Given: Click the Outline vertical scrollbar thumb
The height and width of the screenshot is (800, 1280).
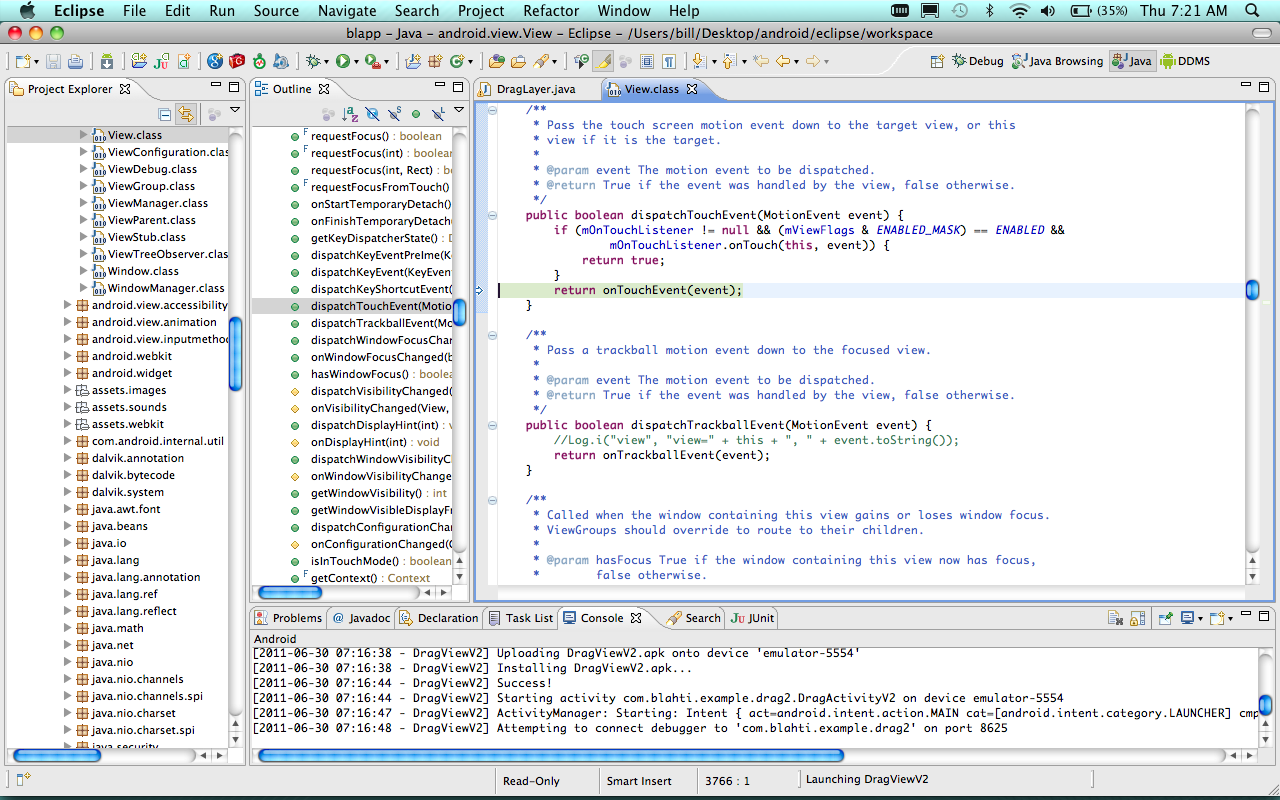Looking at the screenshot, I should click(x=460, y=312).
